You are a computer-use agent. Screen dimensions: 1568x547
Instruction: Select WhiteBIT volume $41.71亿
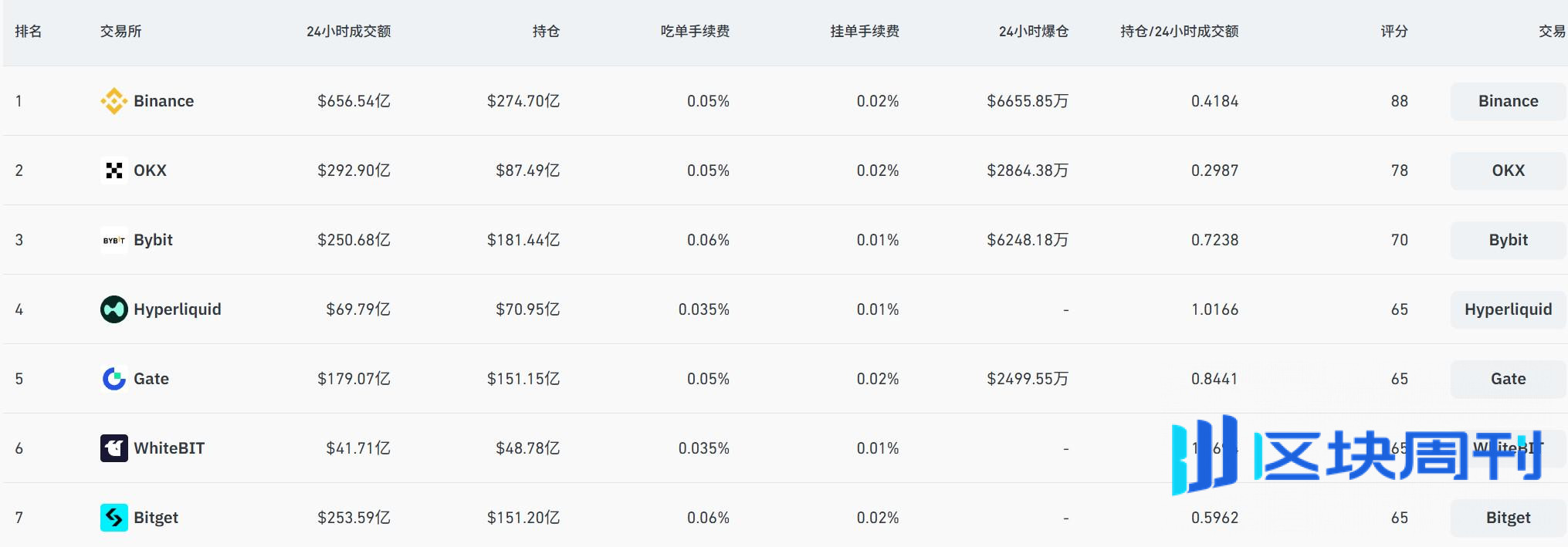358,448
